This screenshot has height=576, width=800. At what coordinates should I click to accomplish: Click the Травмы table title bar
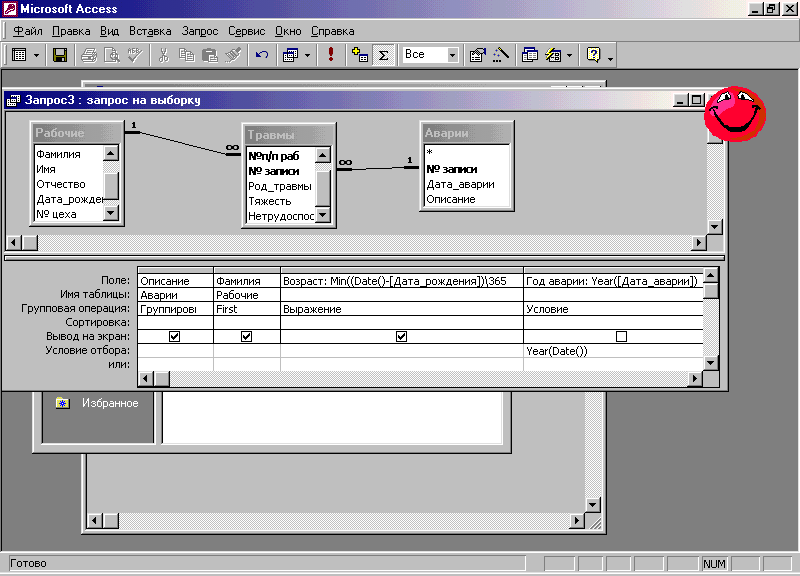coord(288,135)
